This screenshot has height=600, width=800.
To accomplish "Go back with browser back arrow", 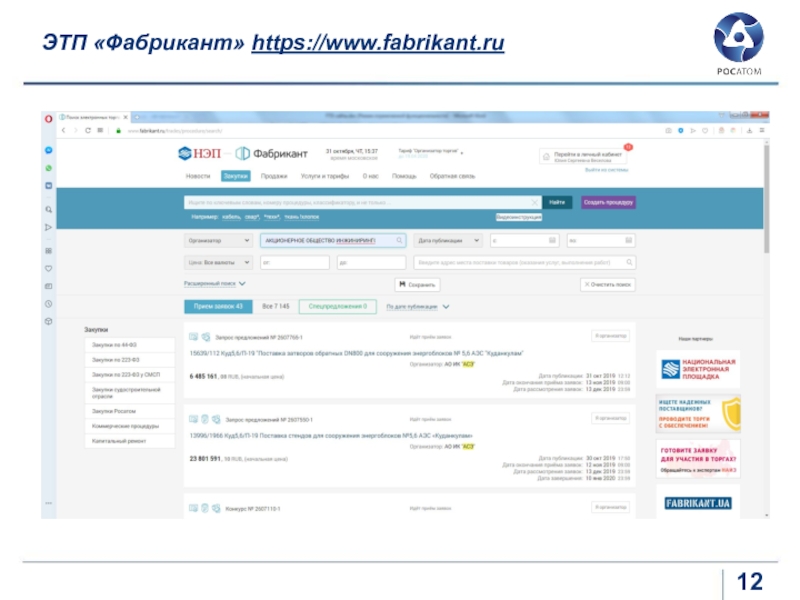I will click(64, 131).
